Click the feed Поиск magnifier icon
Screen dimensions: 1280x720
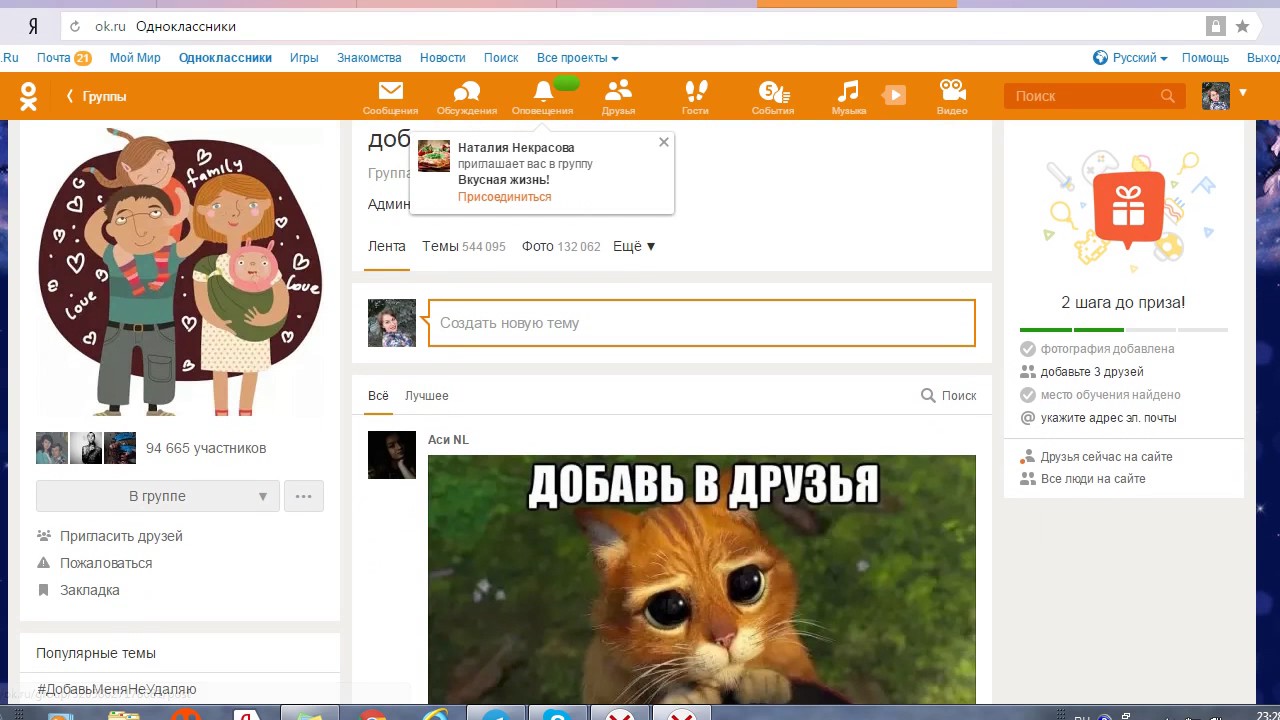928,395
